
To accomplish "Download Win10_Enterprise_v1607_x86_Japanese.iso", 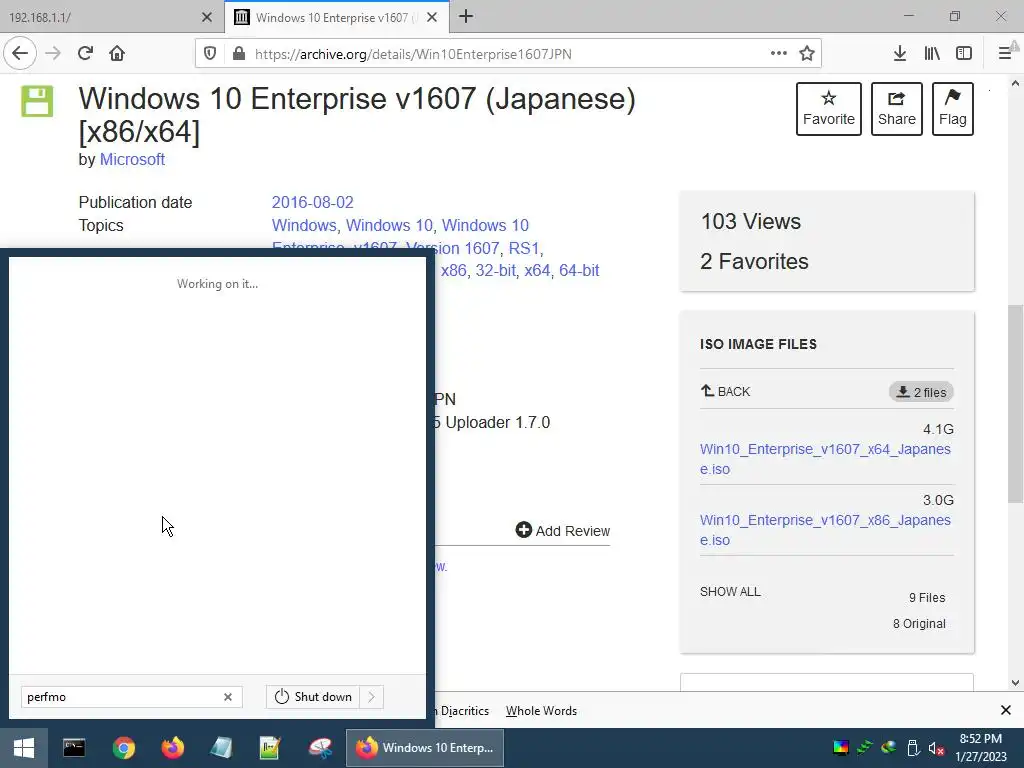I will pyautogui.click(x=825, y=530).
